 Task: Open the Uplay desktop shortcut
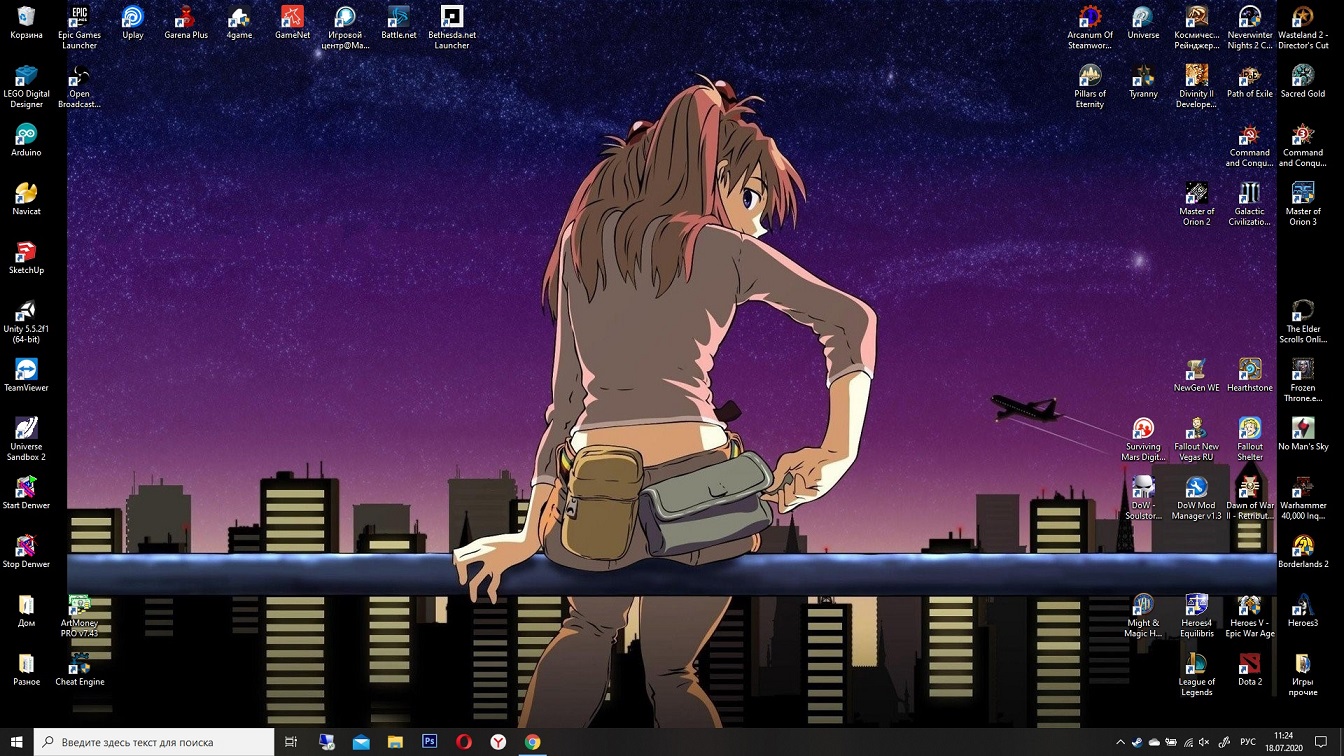click(132, 24)
